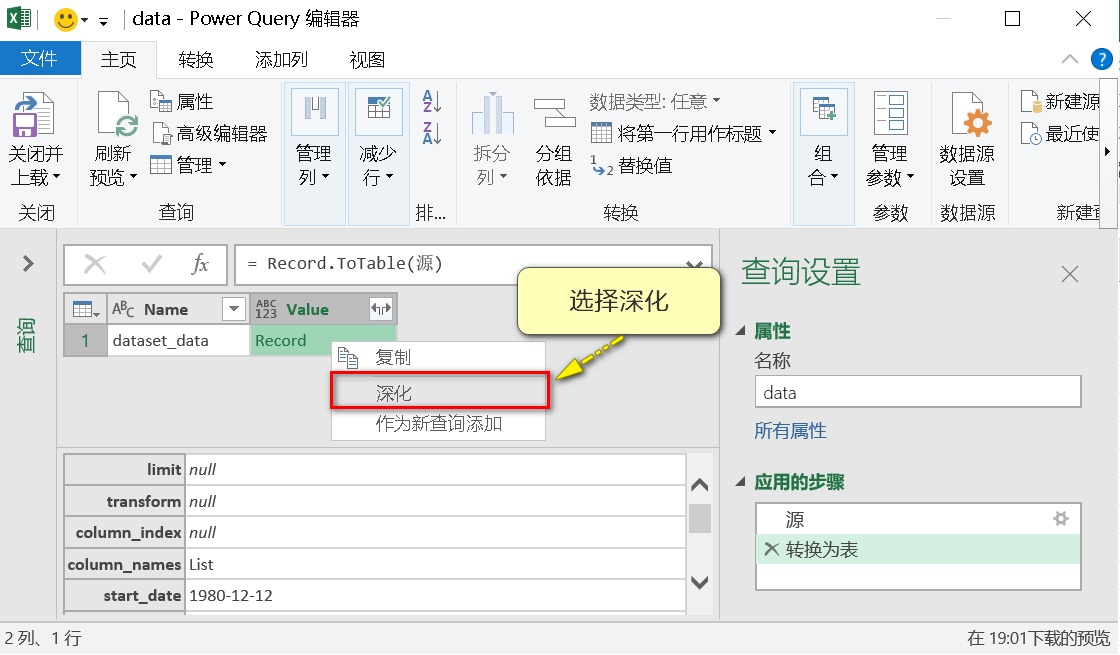Image resolution: width=1120 pixels, height=655 pixels.
Task: Open Data Source Settings (数据源设置)
Action: [x=967, y=139]
